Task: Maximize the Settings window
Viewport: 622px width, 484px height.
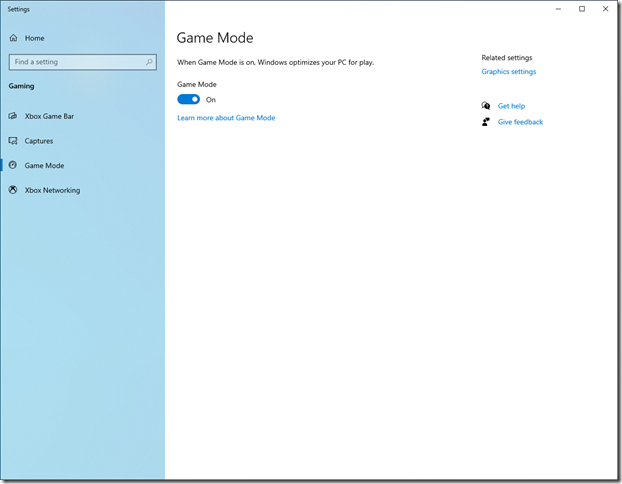Action: (582, 9)
